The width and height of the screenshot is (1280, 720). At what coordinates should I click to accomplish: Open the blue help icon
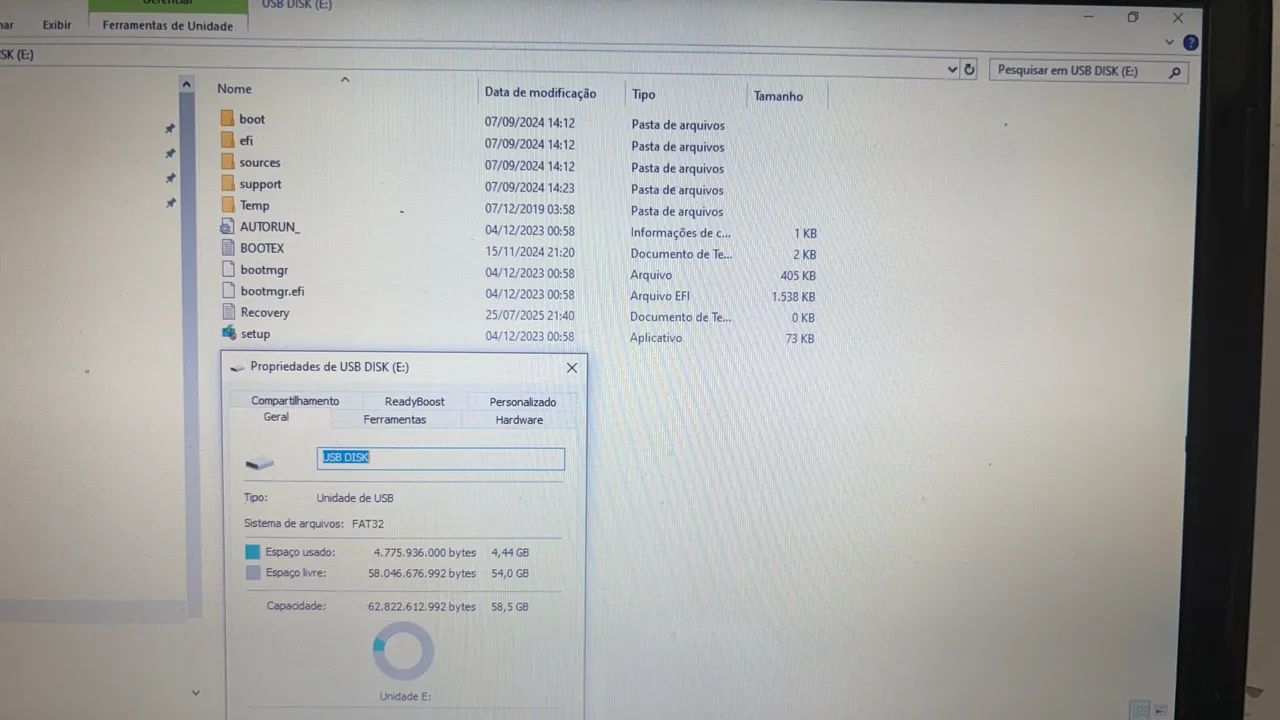pos(1190,43)
